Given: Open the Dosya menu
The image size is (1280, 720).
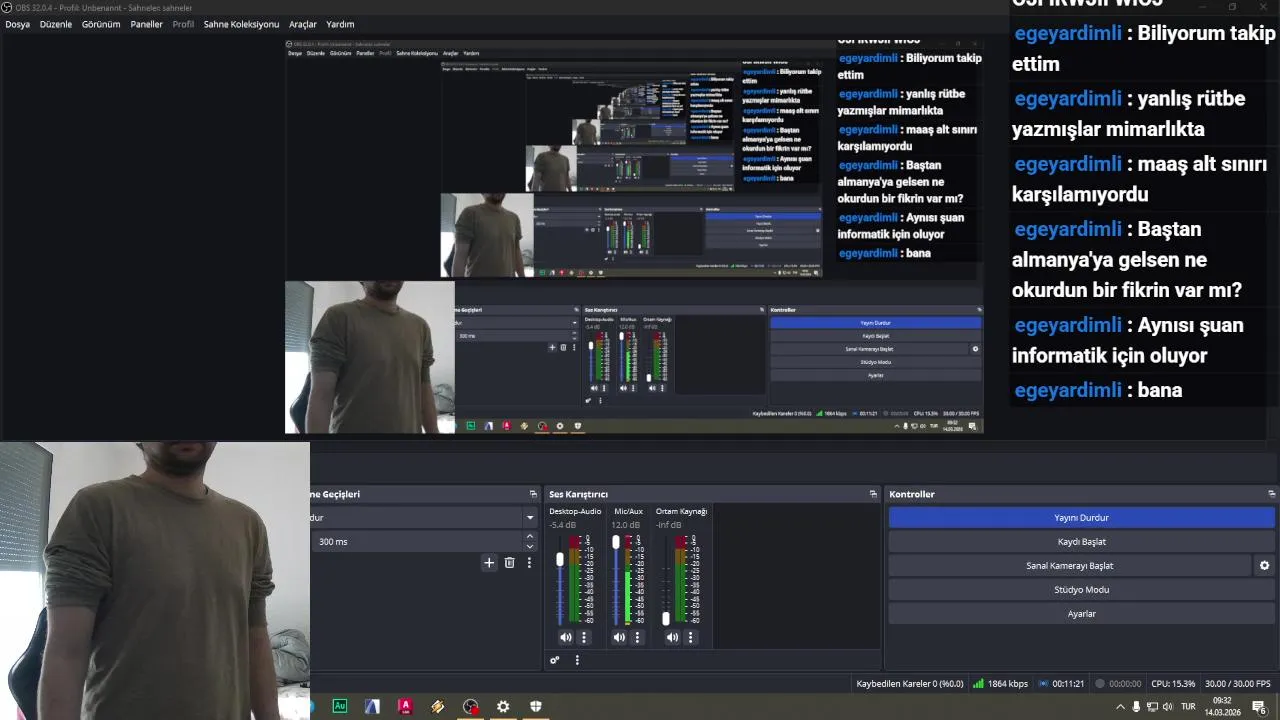Looking at the screenshot, I should [x=17, y=24].
